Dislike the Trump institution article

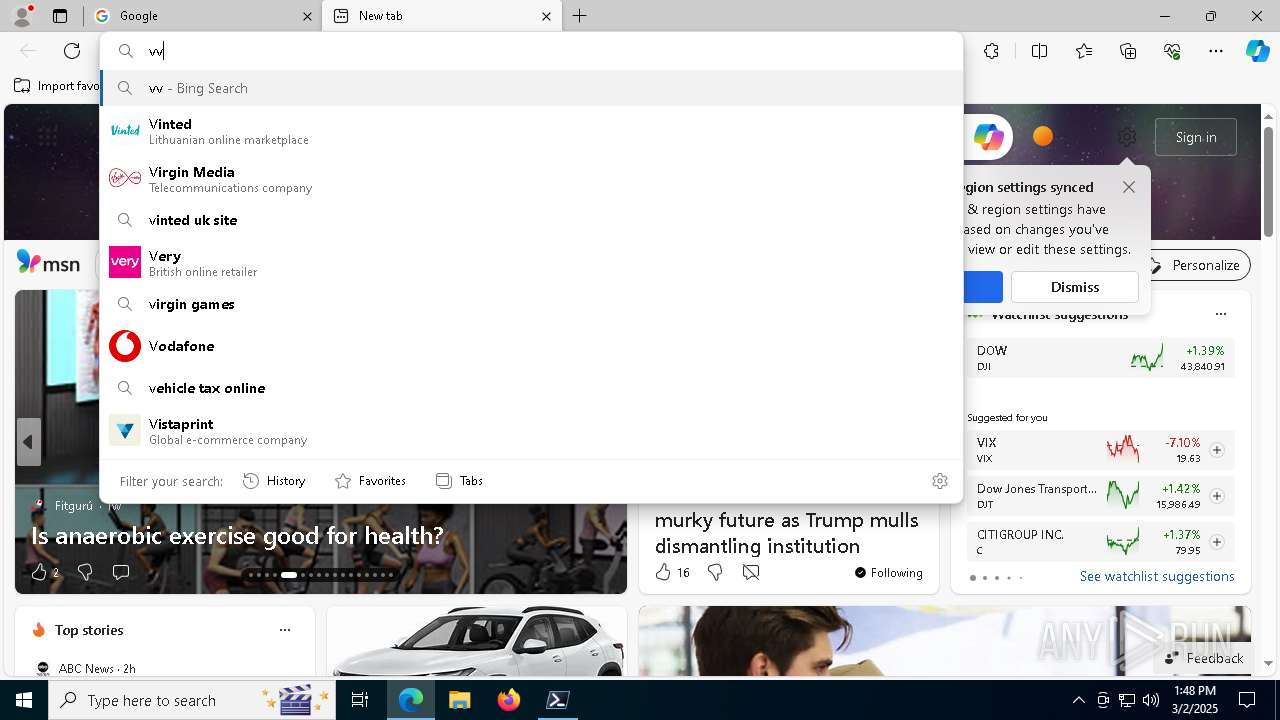point(714,572)
